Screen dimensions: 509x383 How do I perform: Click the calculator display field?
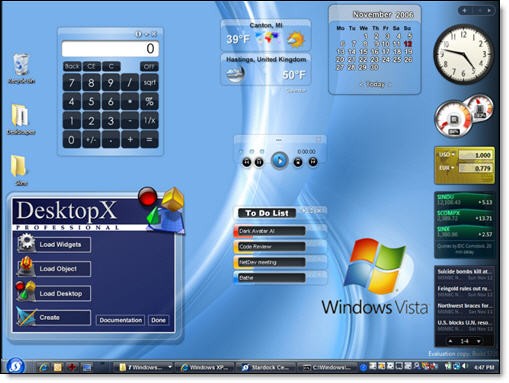click(x=110, y=49)
